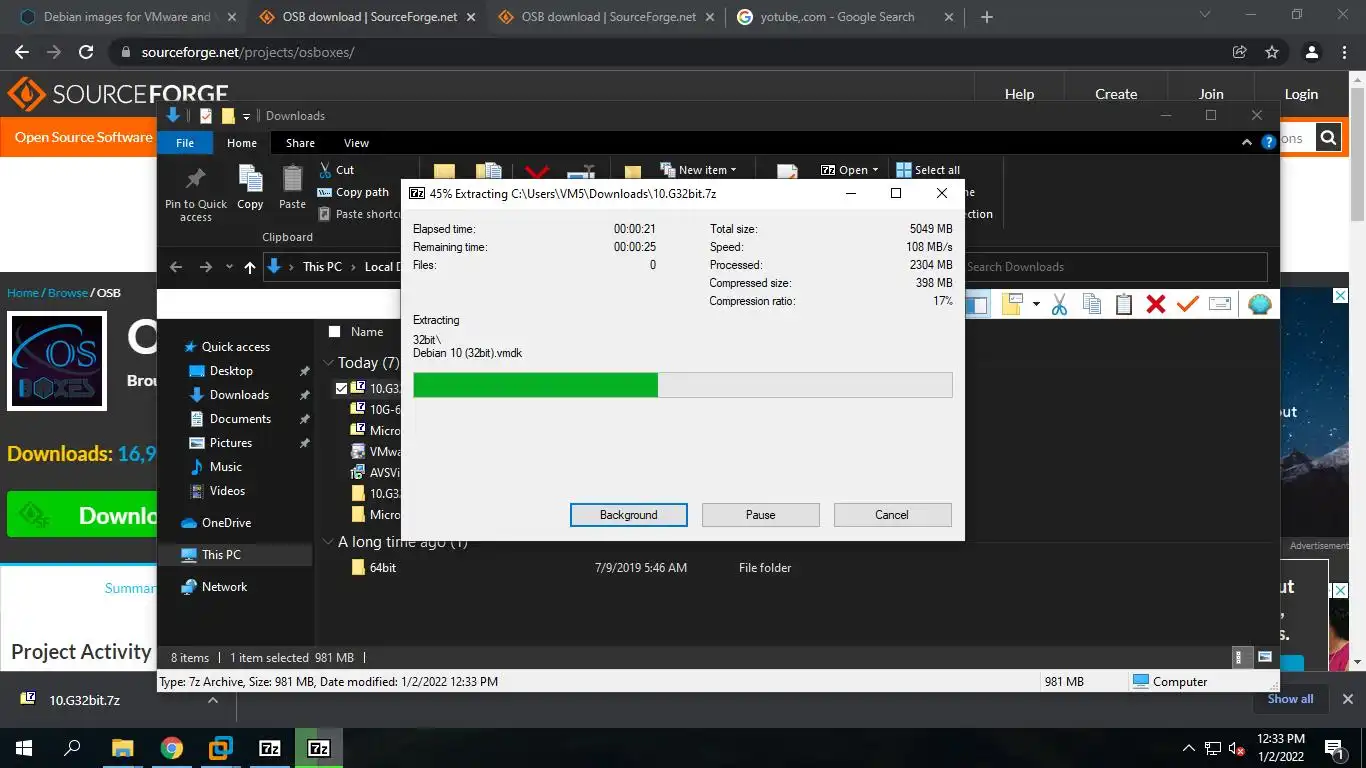Click the properties checkmark icon in Explorer title bar
1366x768 pixels.
click(x=206, y=116)
